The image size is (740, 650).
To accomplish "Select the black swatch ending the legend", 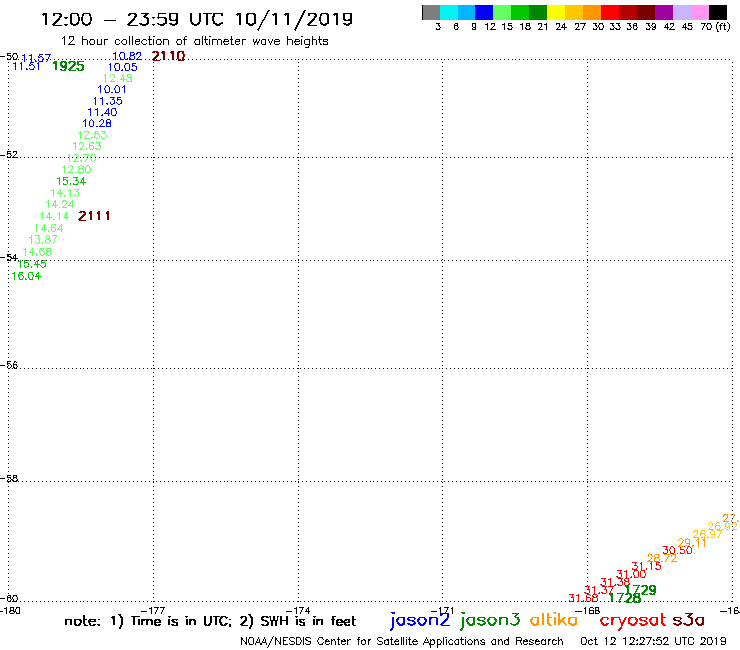I will tap(718, 12).
